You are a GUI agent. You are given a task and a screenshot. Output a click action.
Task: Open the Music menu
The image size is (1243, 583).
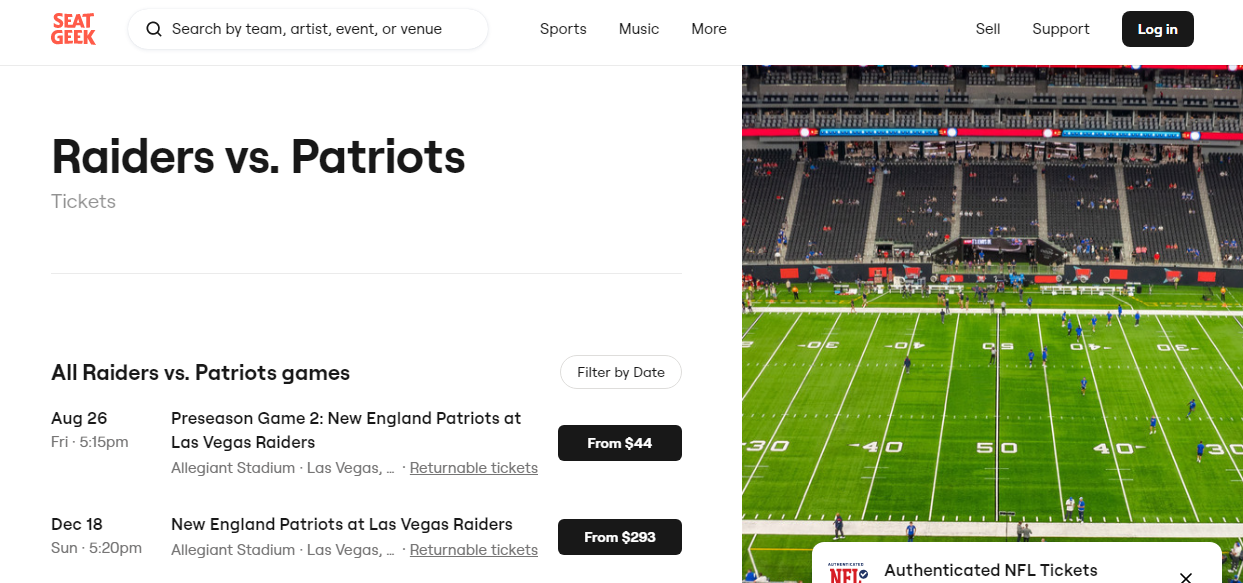pyautogui.click(x=639, y=29)
